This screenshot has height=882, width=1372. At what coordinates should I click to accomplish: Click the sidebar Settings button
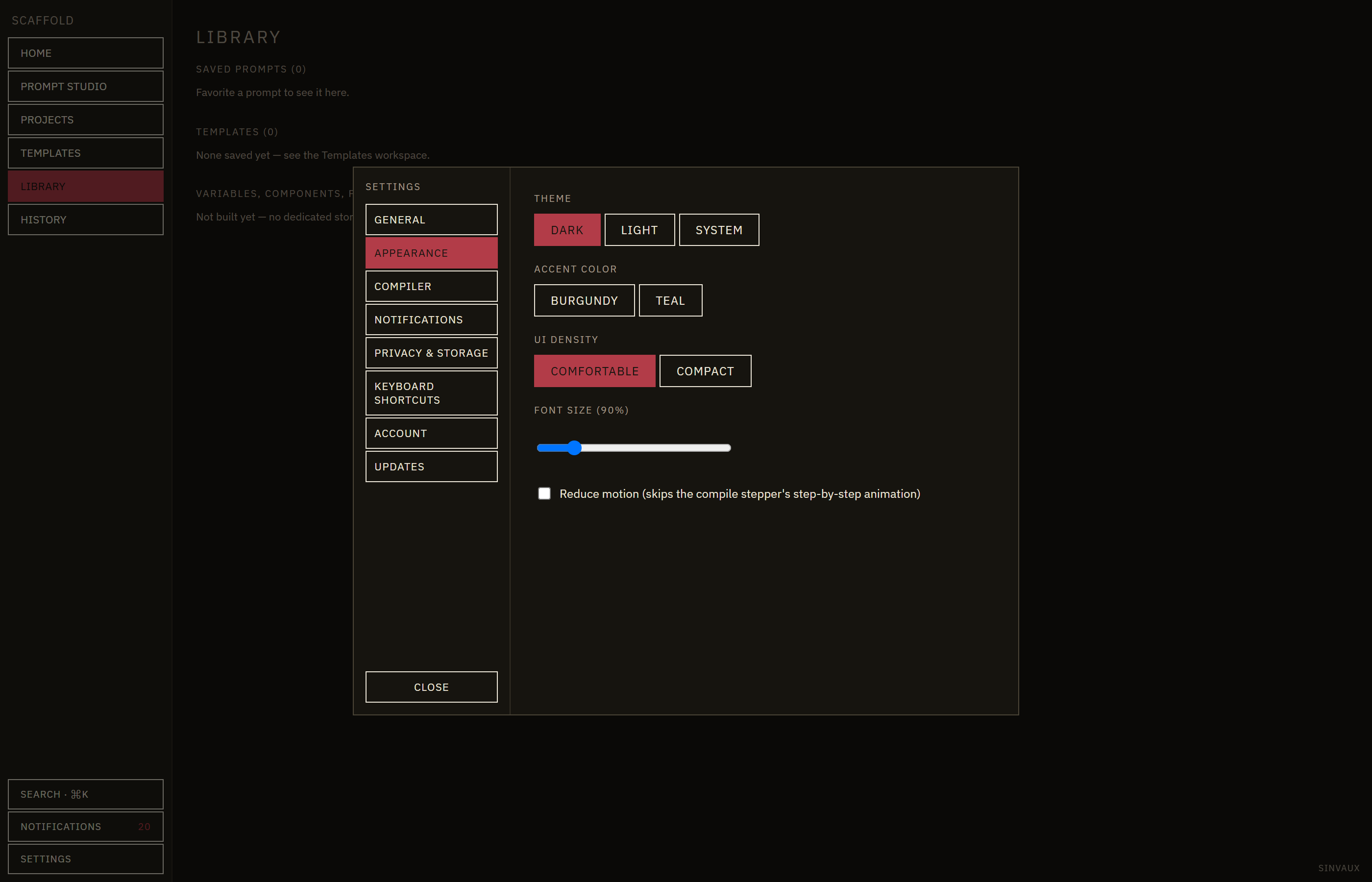pyautogui.click(x=85, y=858)
